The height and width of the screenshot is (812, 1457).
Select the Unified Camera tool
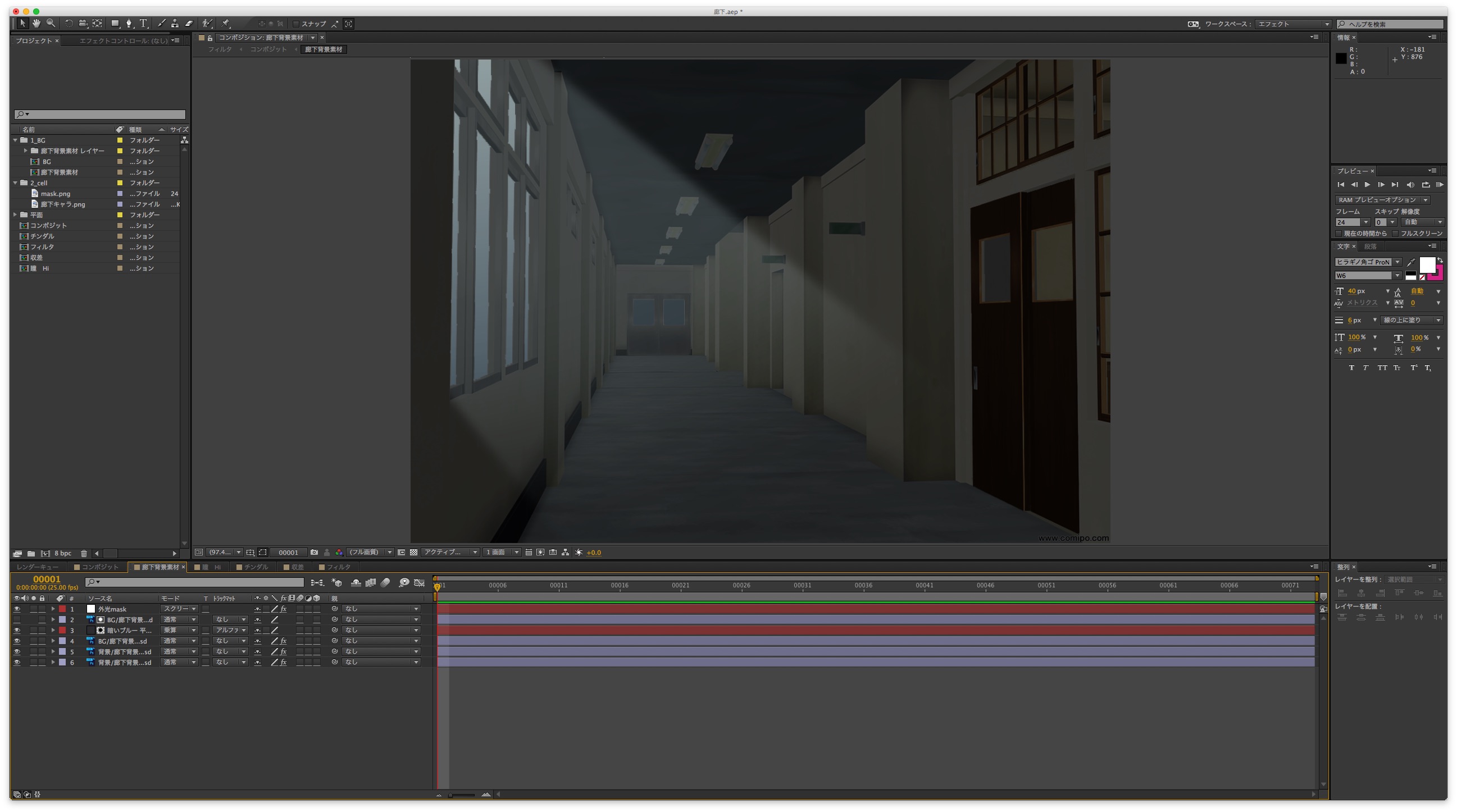[x=83, y=23]
